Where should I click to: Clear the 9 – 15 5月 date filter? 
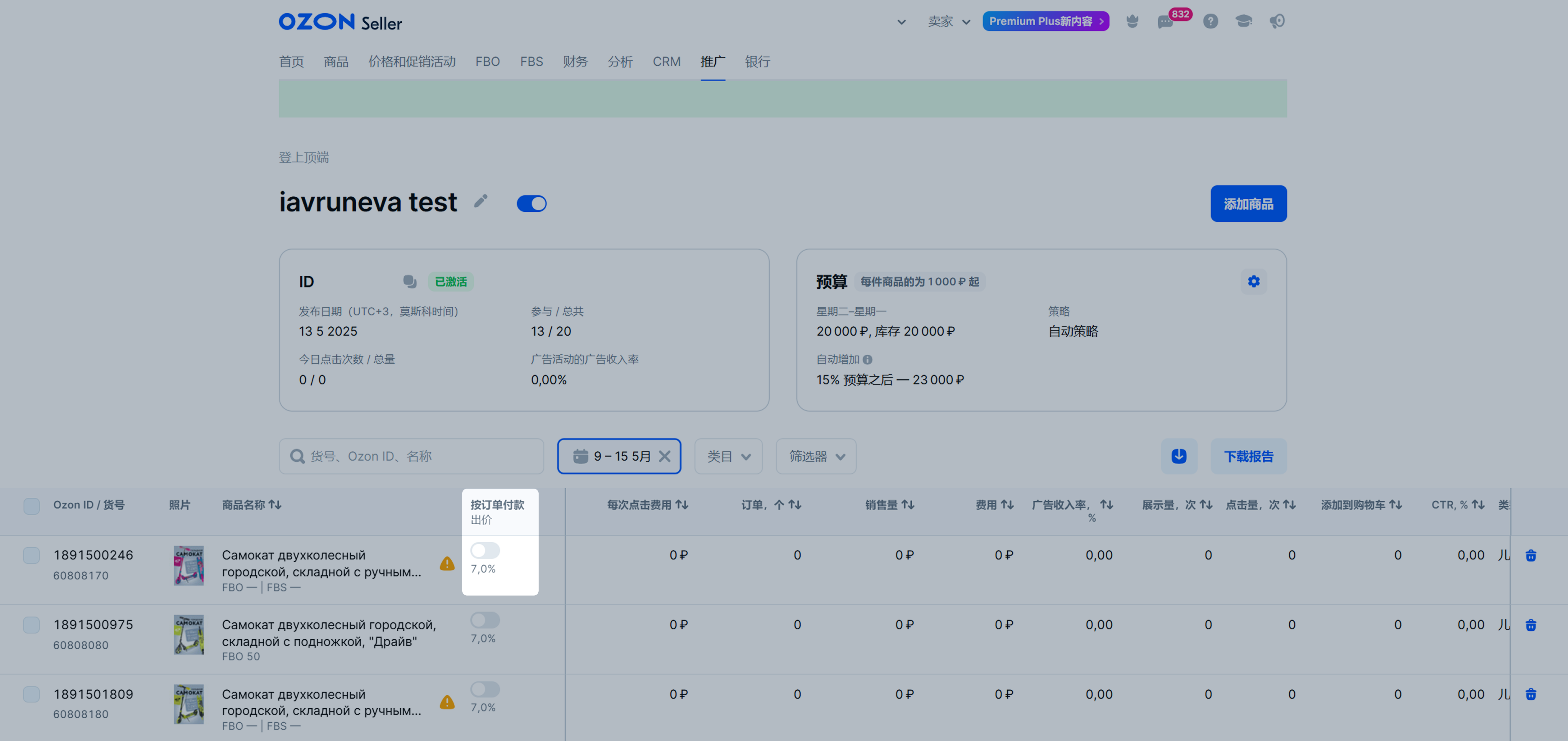665,456
